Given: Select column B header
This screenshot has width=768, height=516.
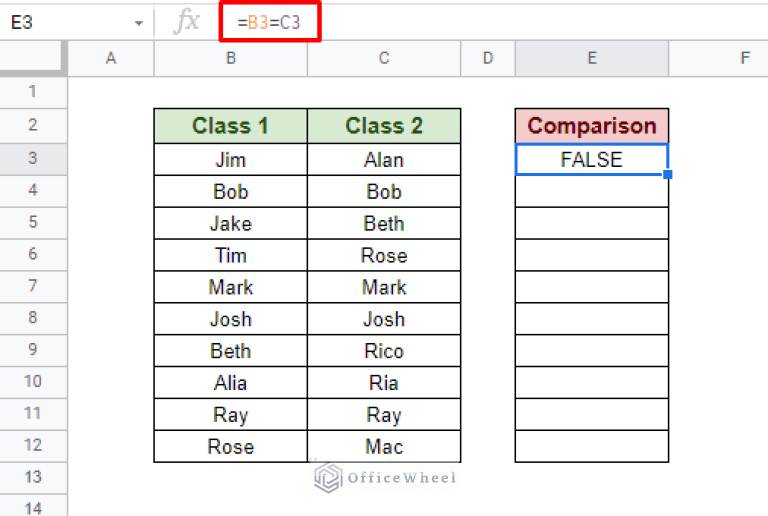Looking at the screenshot, I should click(231, 59).
